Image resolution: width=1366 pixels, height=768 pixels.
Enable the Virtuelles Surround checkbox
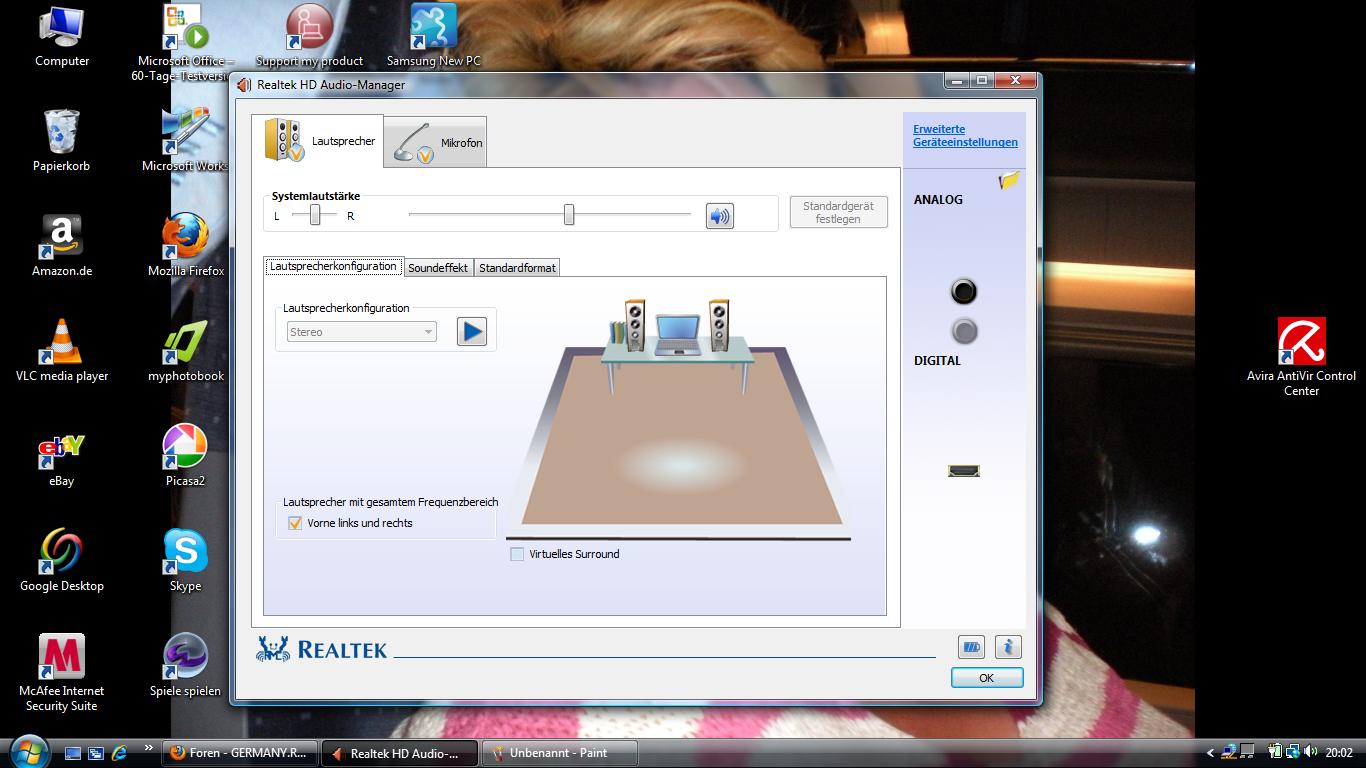(x=517, y=554)
